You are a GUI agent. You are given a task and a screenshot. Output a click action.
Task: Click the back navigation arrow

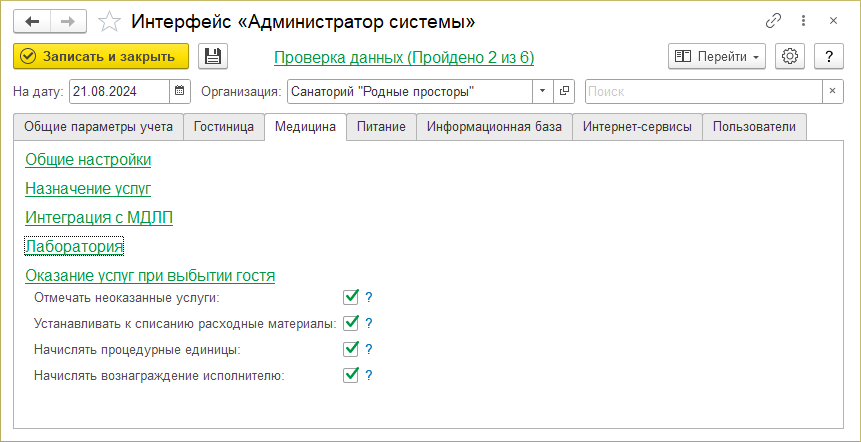coord(33,21)
